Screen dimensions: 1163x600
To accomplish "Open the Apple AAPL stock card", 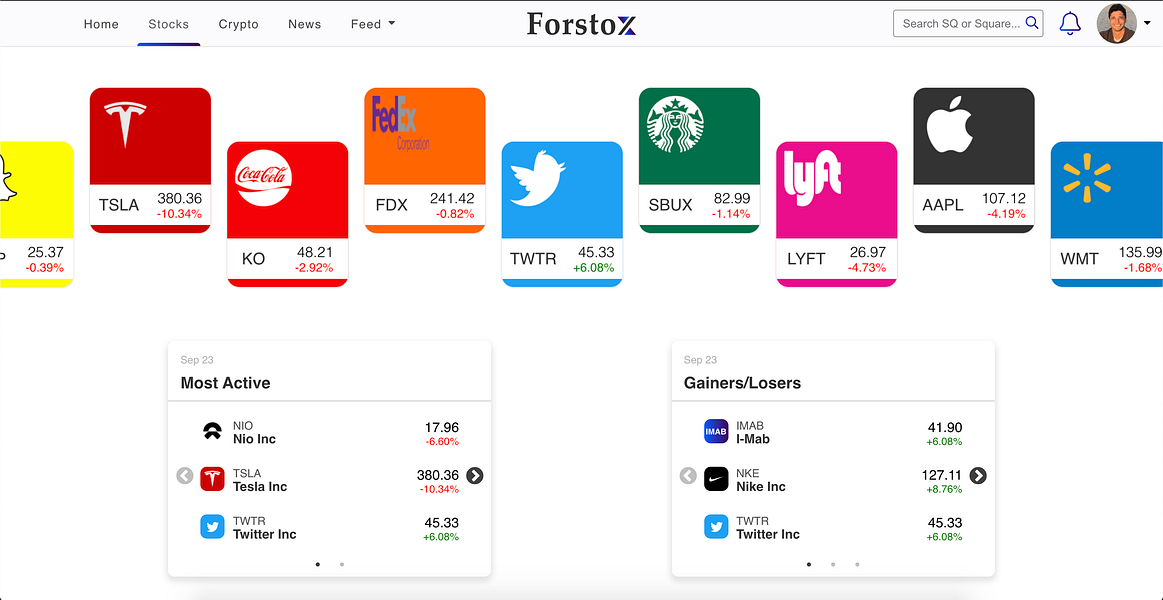I will pos(973,160).
